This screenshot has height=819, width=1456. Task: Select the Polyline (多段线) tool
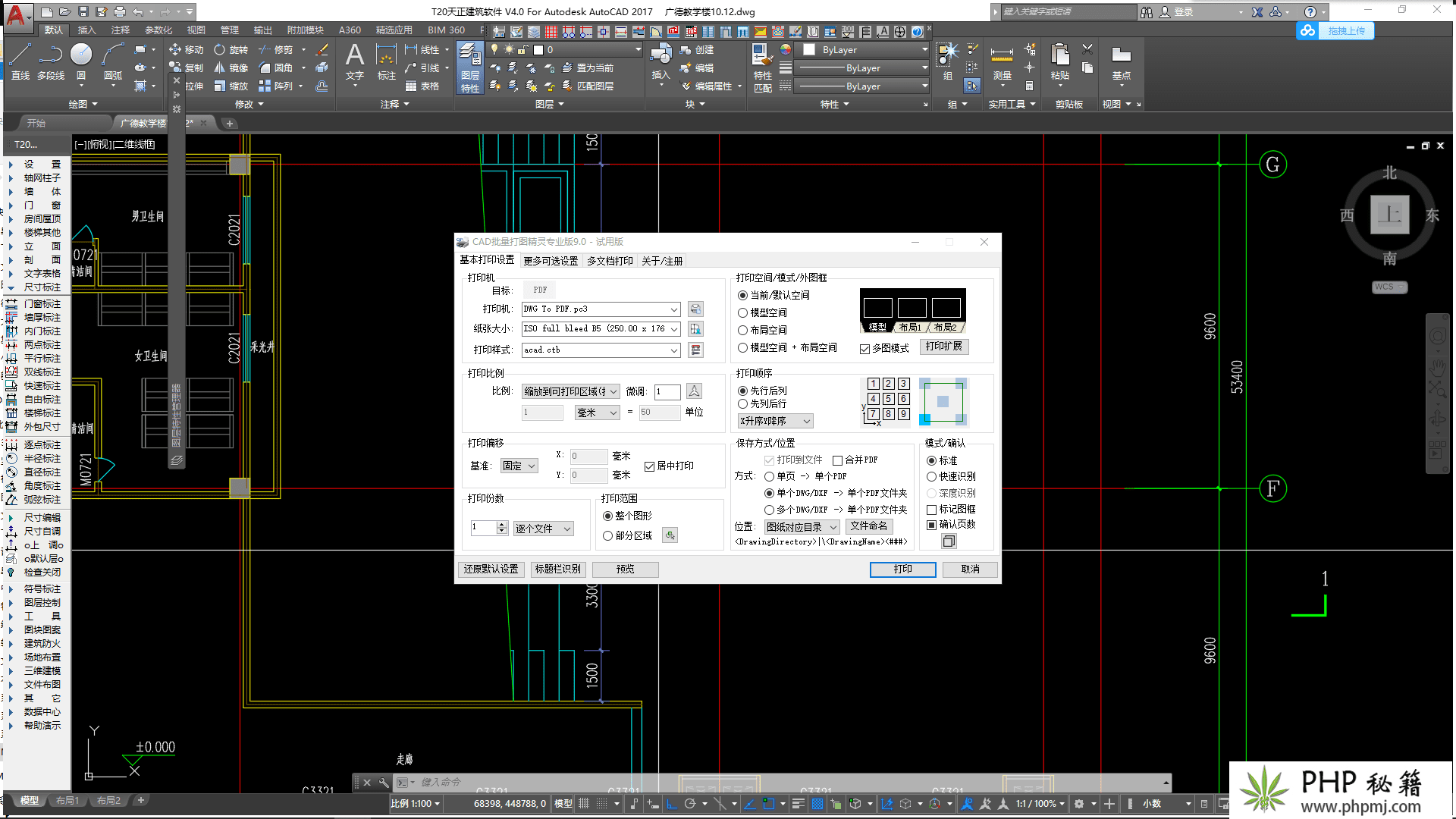[x=51, y=62]
